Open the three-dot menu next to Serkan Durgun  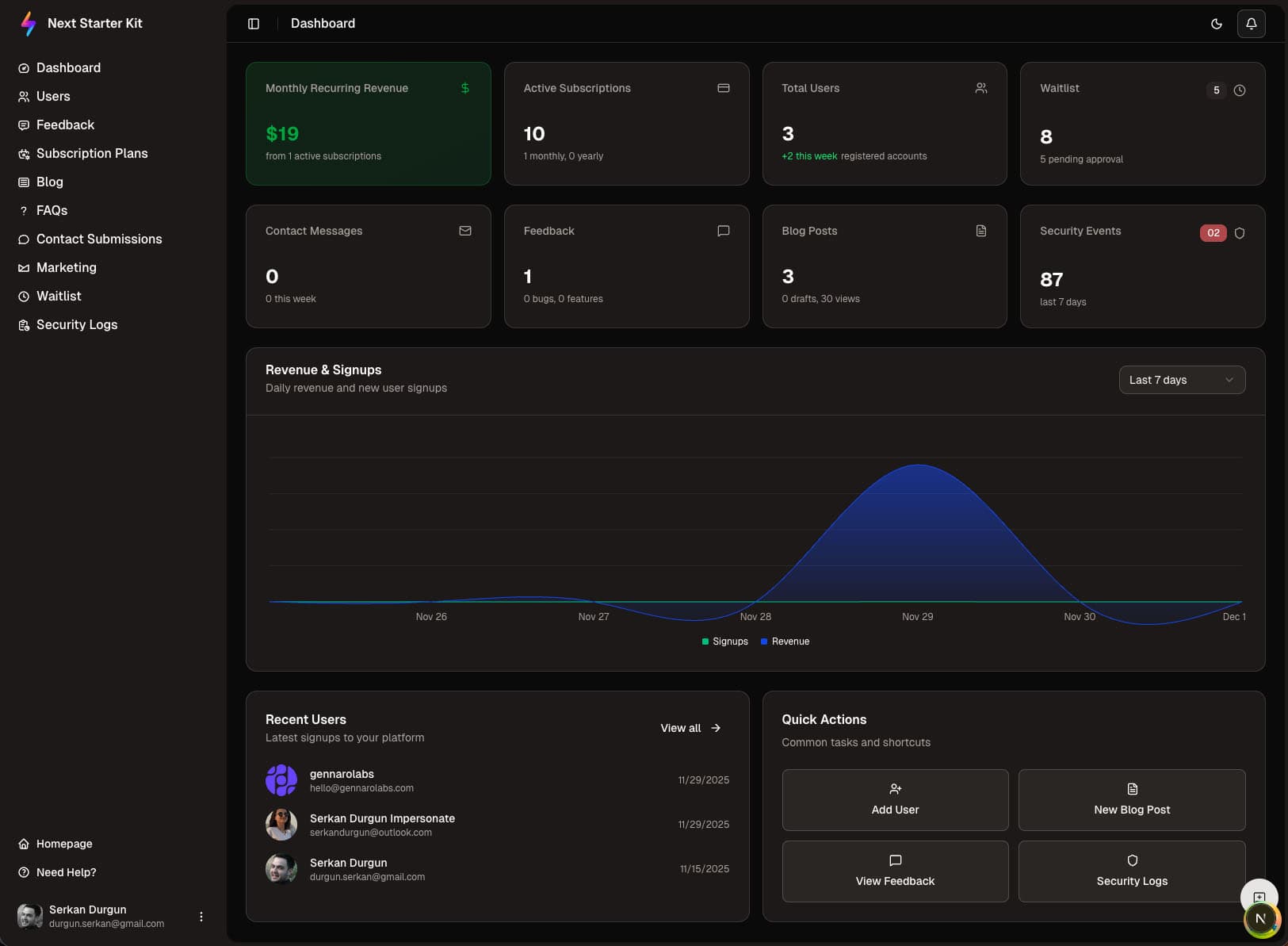[x=201, y=916]
